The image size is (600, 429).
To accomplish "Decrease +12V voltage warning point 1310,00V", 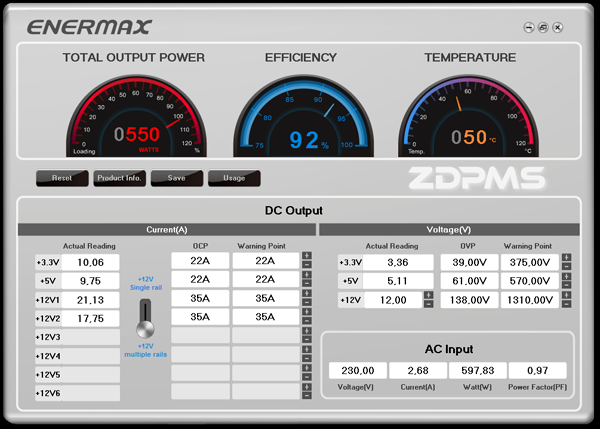I will [x=567, y=304].
